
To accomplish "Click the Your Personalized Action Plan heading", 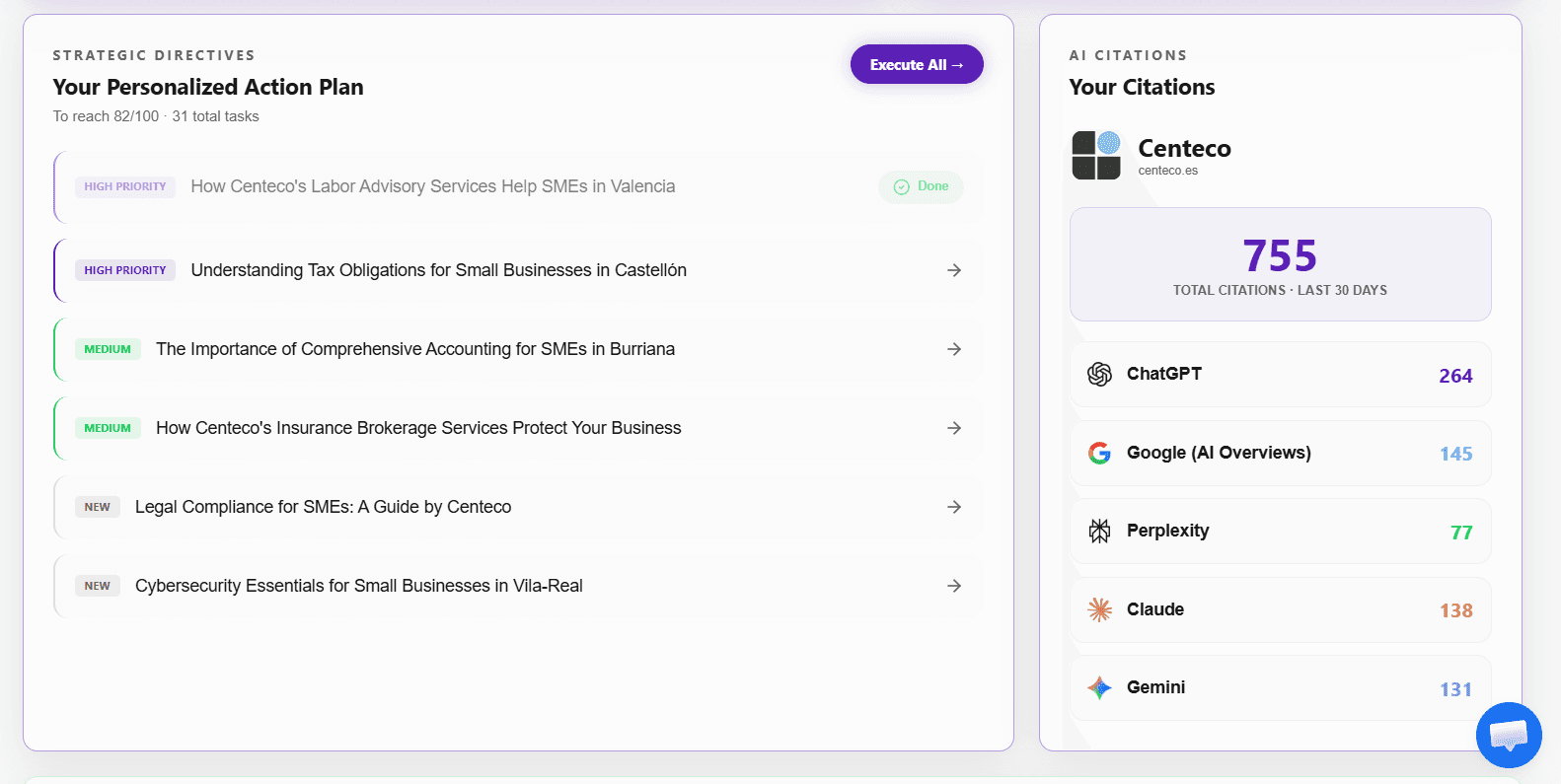I will 208,87.
